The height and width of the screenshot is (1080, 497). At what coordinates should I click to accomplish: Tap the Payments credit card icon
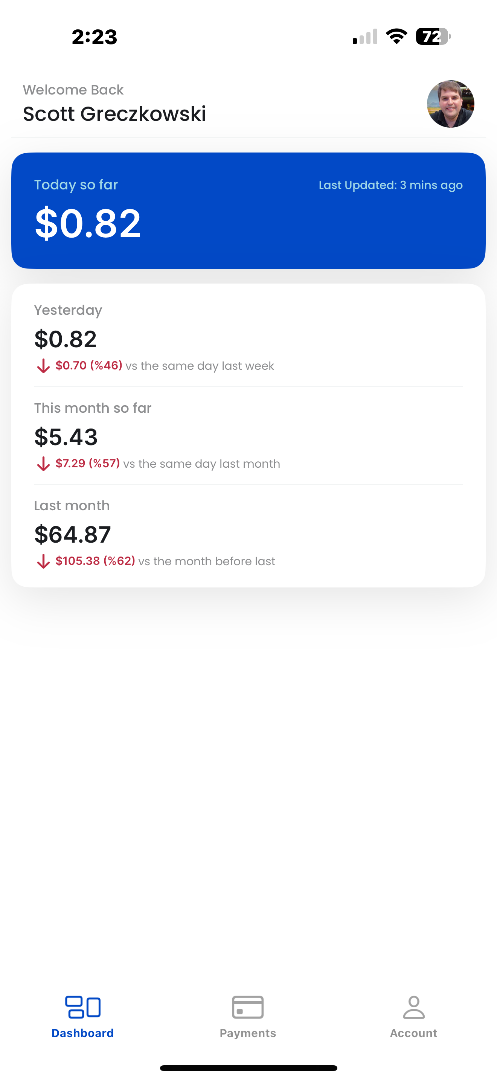pyautogui.click(x=248, y=1007)
